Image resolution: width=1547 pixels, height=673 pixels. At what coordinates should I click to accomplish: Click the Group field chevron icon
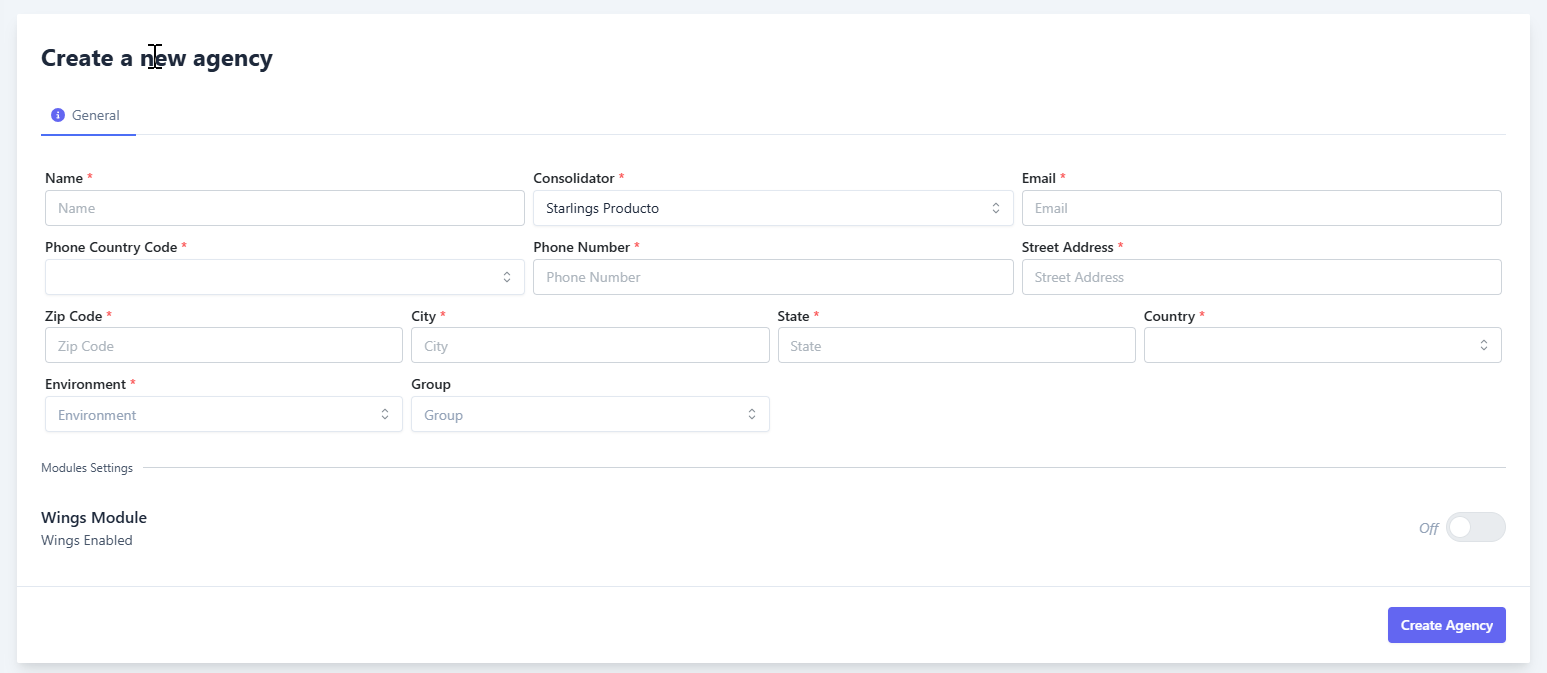tap(752, 414)
